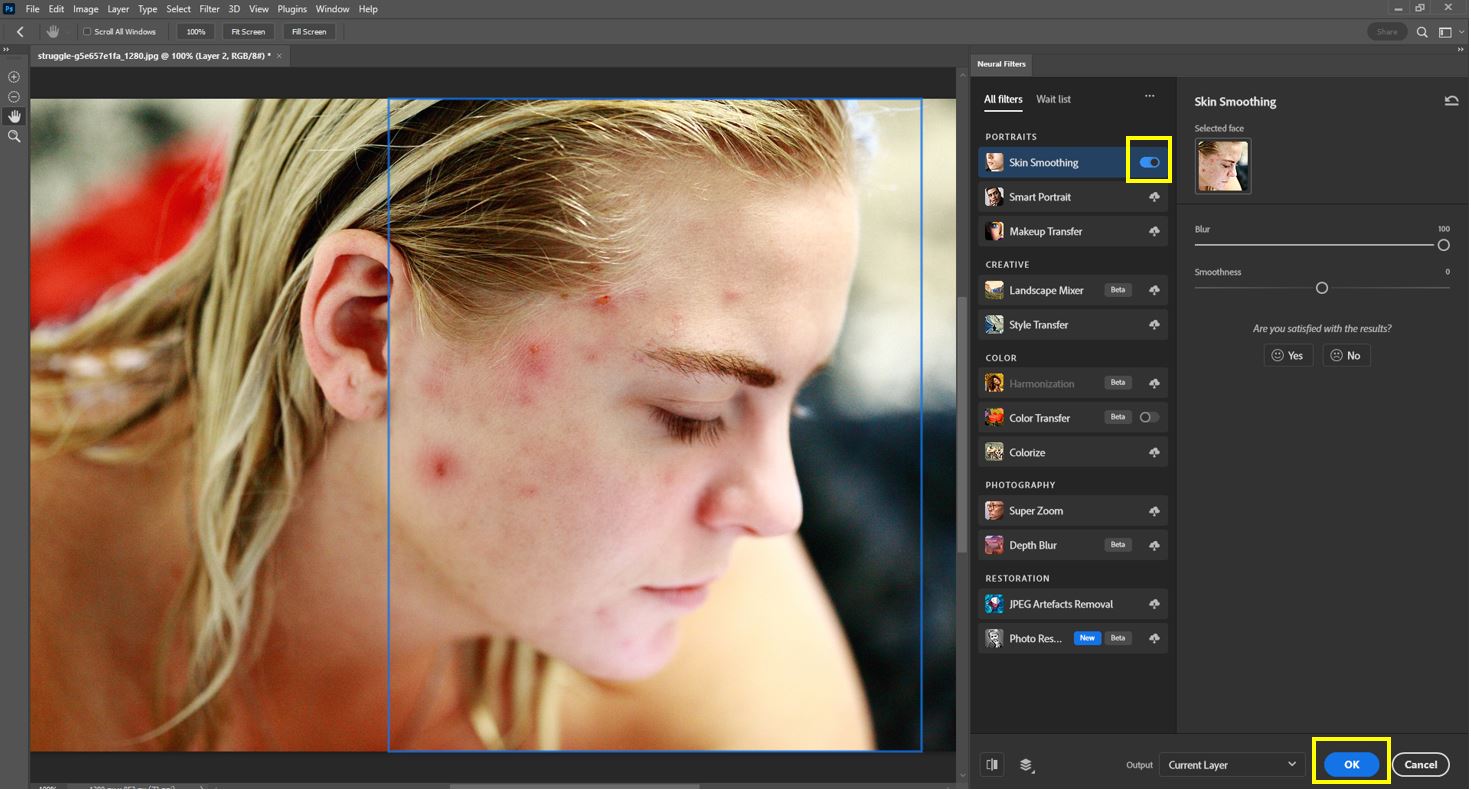1471x790 pixels.
Task: Switch to the Wait list tab
Action: pyautogui.click(x=1053, y=99)
